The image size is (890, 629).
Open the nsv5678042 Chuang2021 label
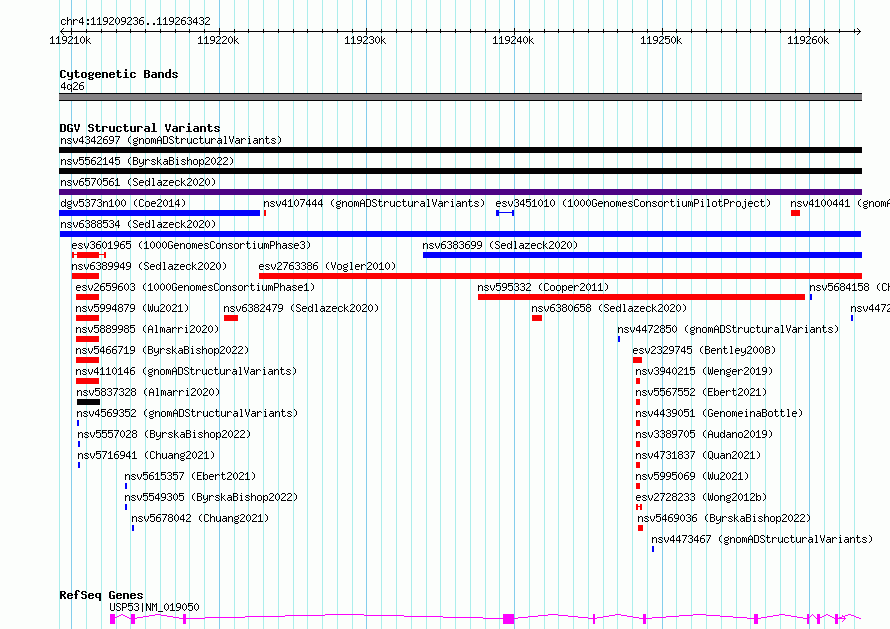[x=200, y=518]
